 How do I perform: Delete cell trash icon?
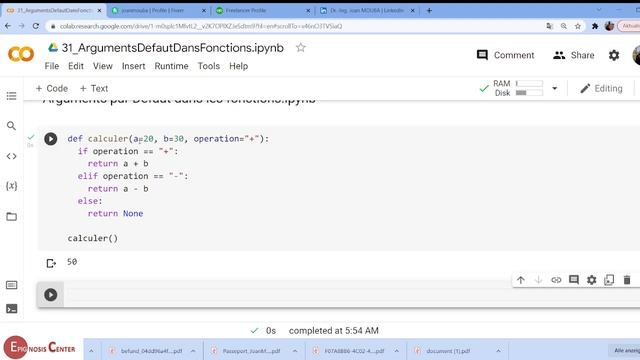pyautogui.click(x=627, y=280)
